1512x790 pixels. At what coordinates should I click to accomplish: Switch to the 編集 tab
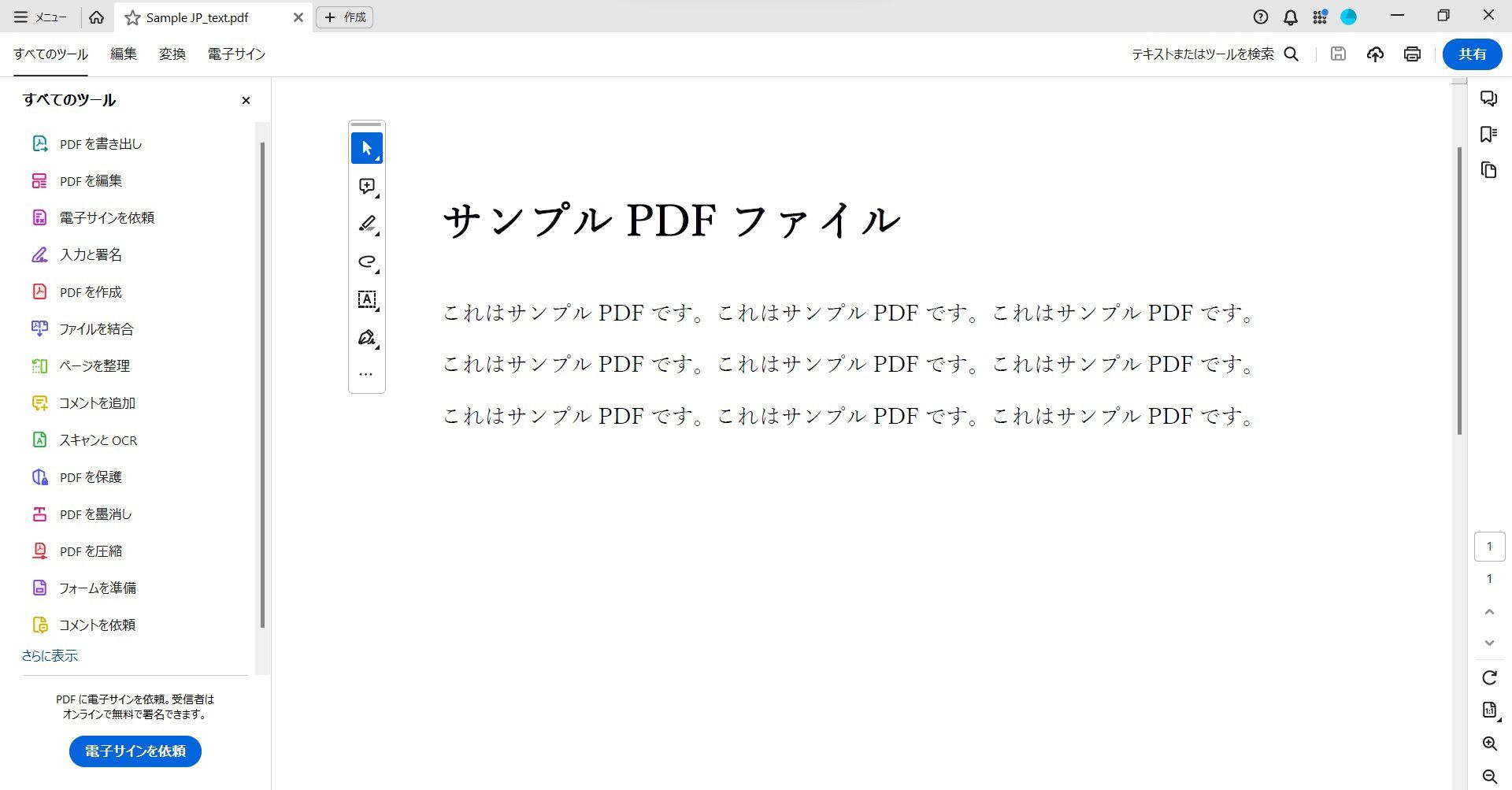[x=124, y=54]
